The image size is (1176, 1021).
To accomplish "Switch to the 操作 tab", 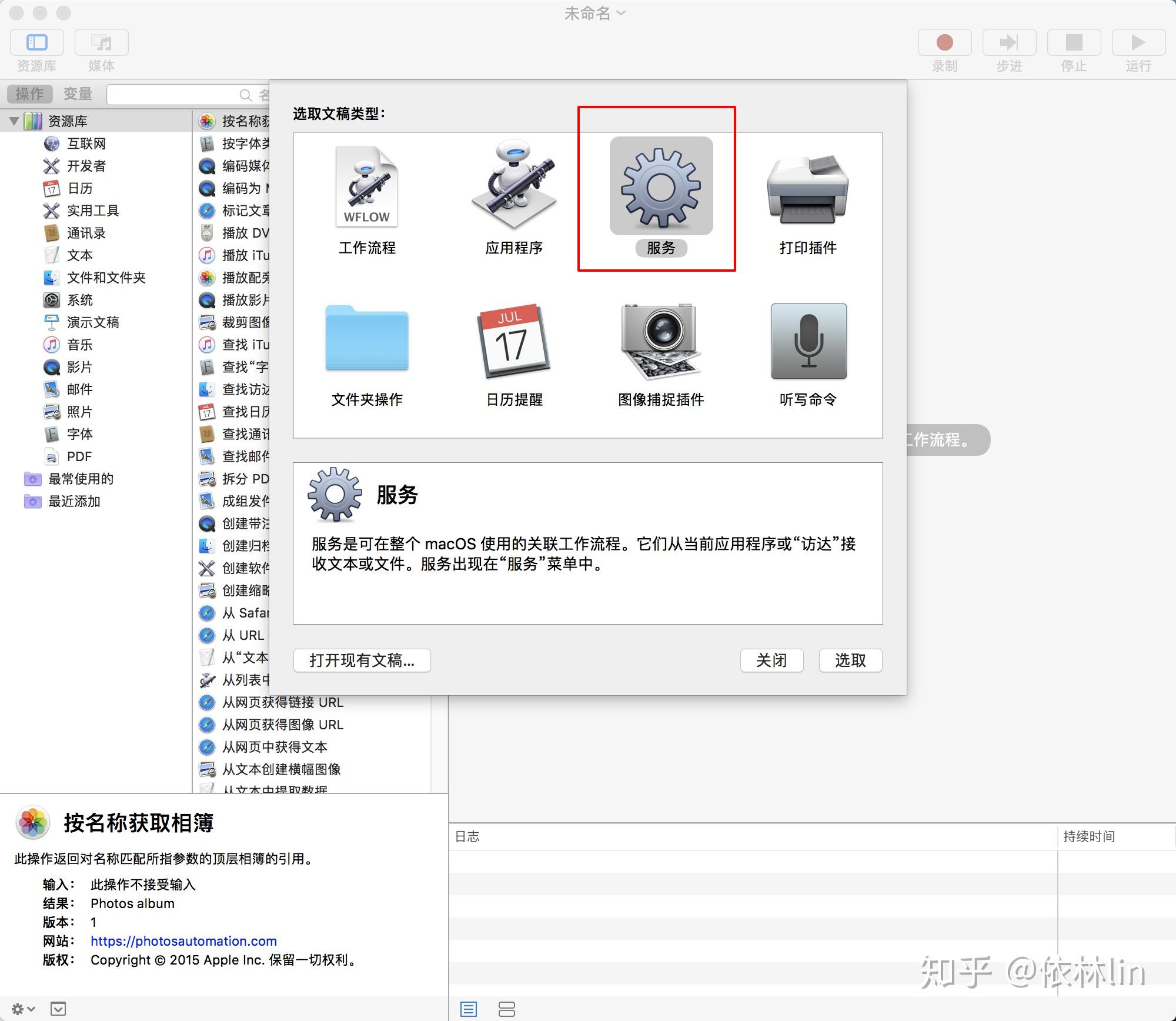I will (x=29, y=94).
